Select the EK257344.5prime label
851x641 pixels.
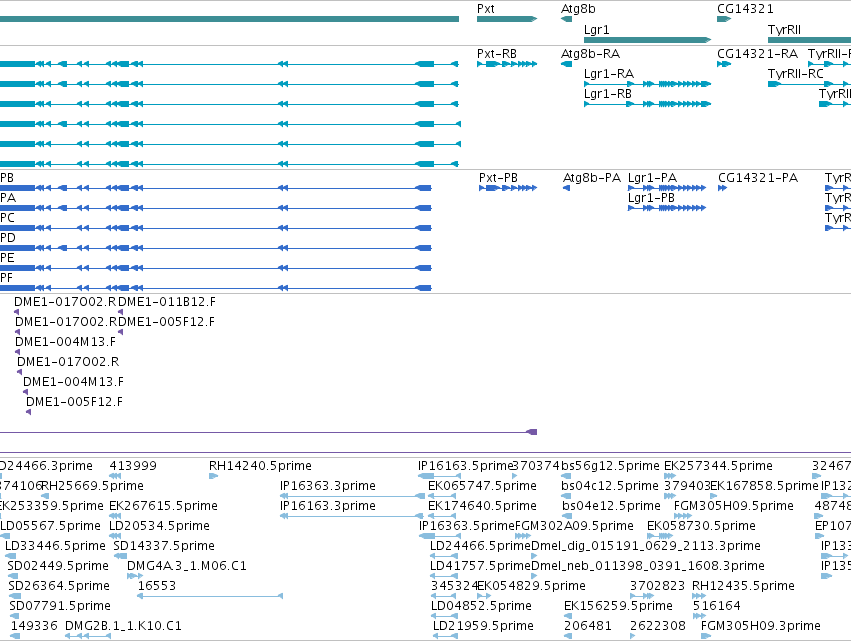[718, 466]
